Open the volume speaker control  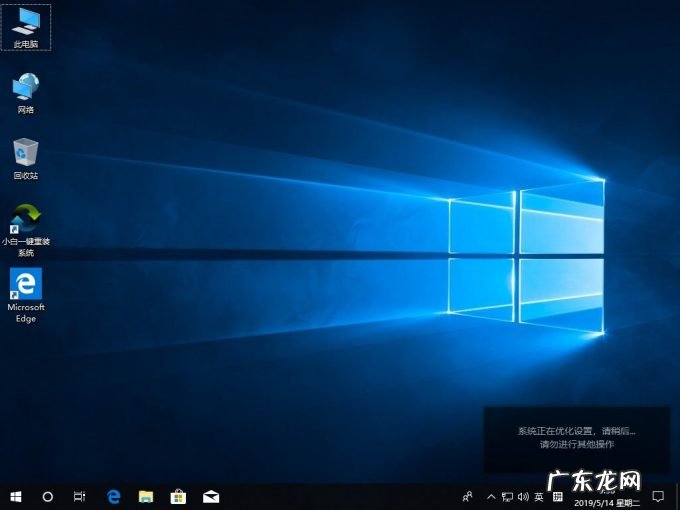click(x=522, y=496)
